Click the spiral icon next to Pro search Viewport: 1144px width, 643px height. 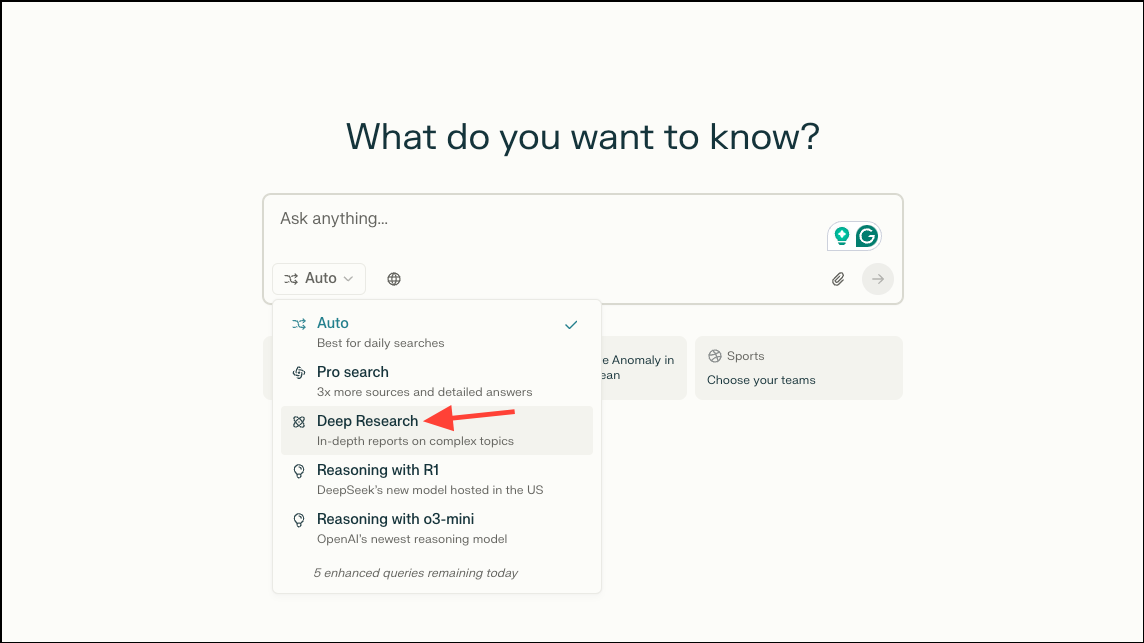(298, 372)
